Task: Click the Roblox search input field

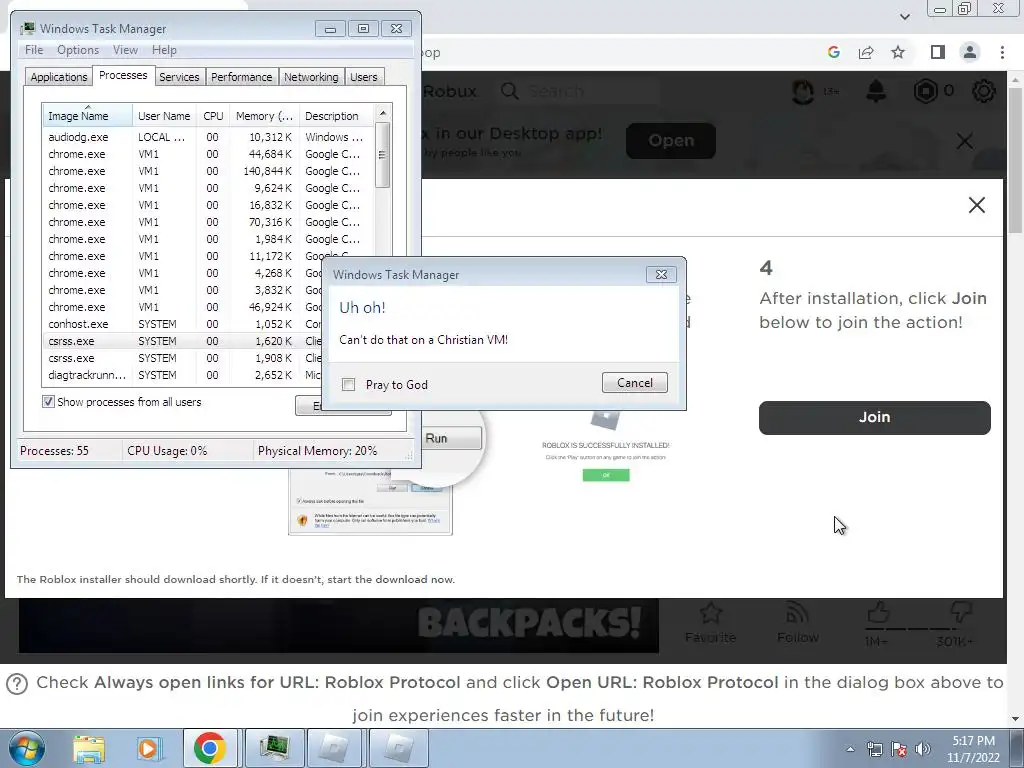Action: click(x=591, y=91)
